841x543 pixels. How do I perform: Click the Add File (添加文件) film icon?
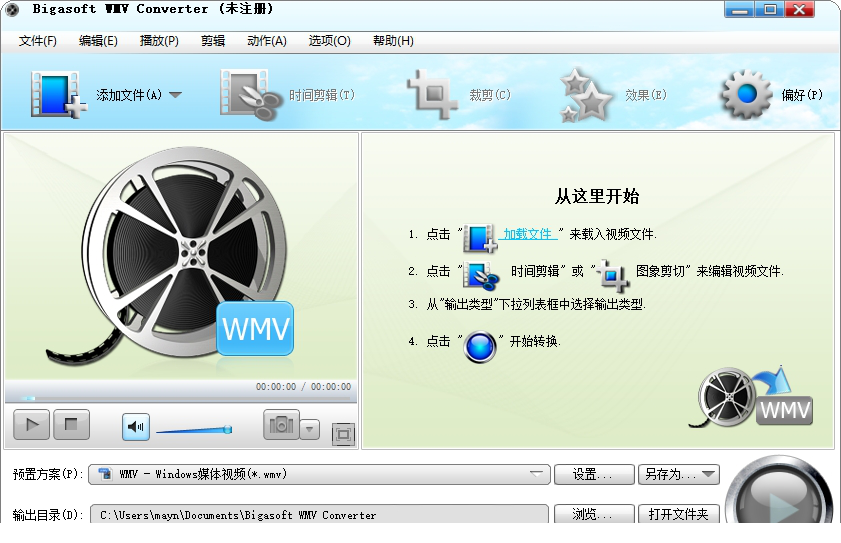57,95
